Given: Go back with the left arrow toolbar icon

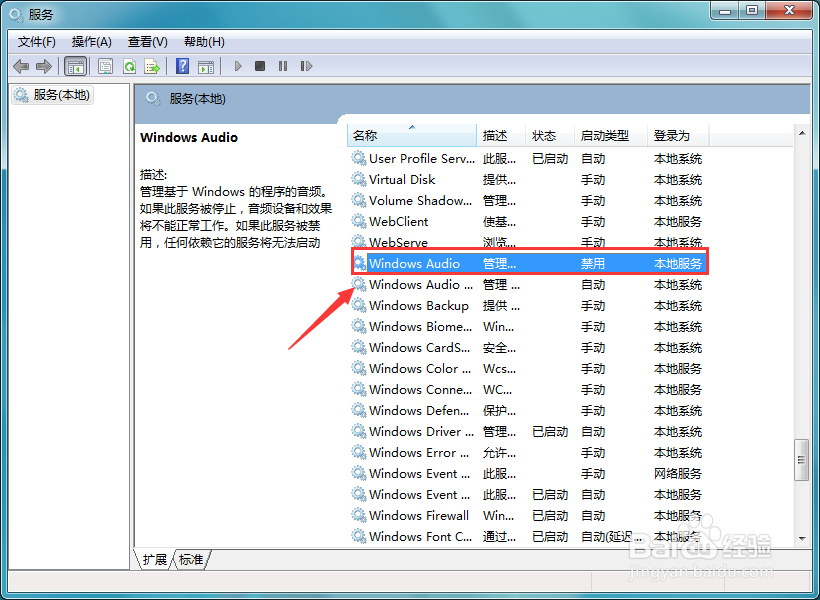Looking at the screenshot, I should (x=20, y=66).
